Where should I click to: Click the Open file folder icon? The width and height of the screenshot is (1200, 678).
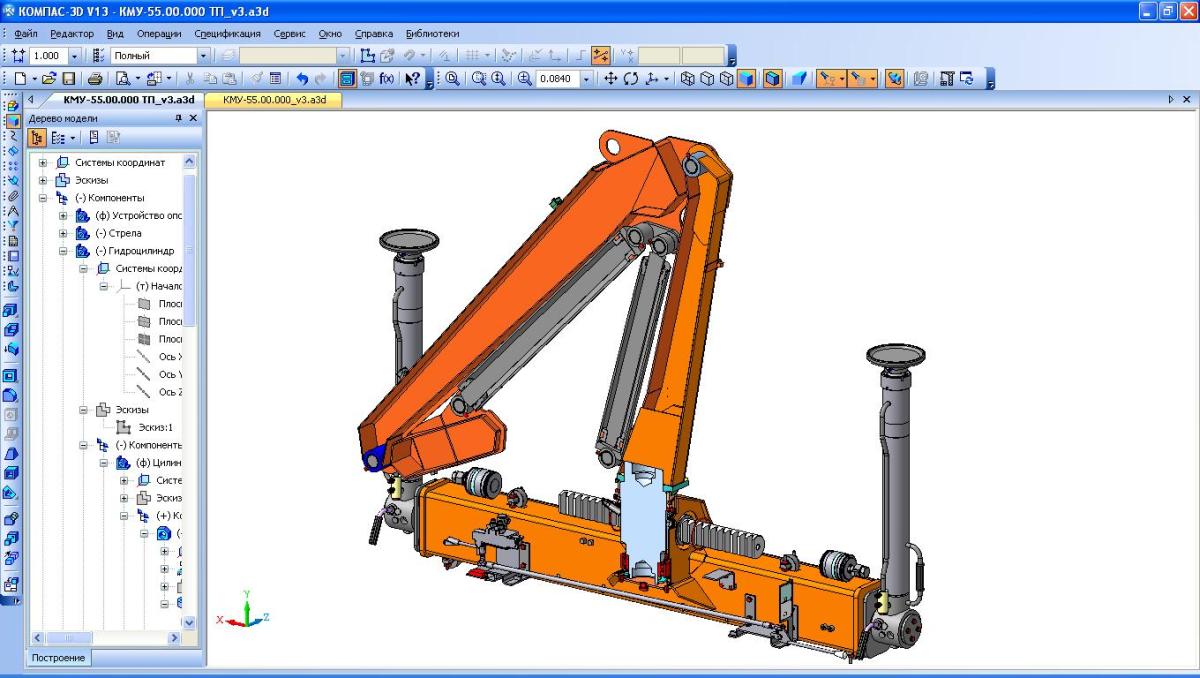click(x=50, y=79)
